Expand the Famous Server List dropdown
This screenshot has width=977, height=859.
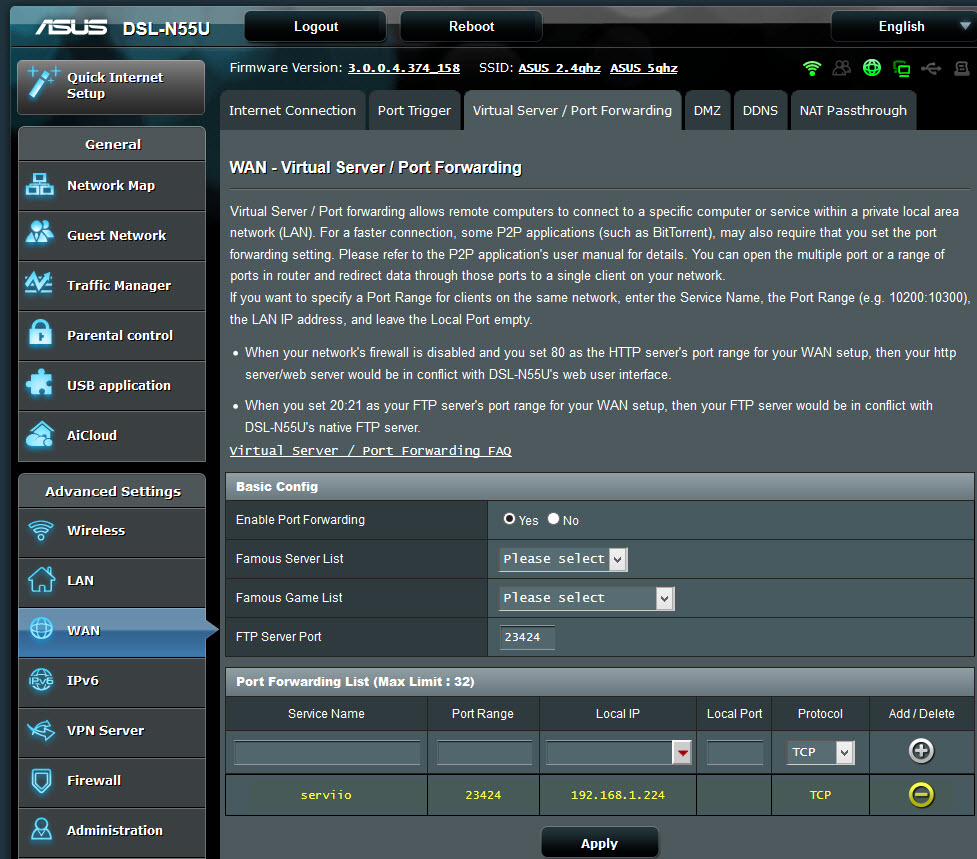[563, 559]
